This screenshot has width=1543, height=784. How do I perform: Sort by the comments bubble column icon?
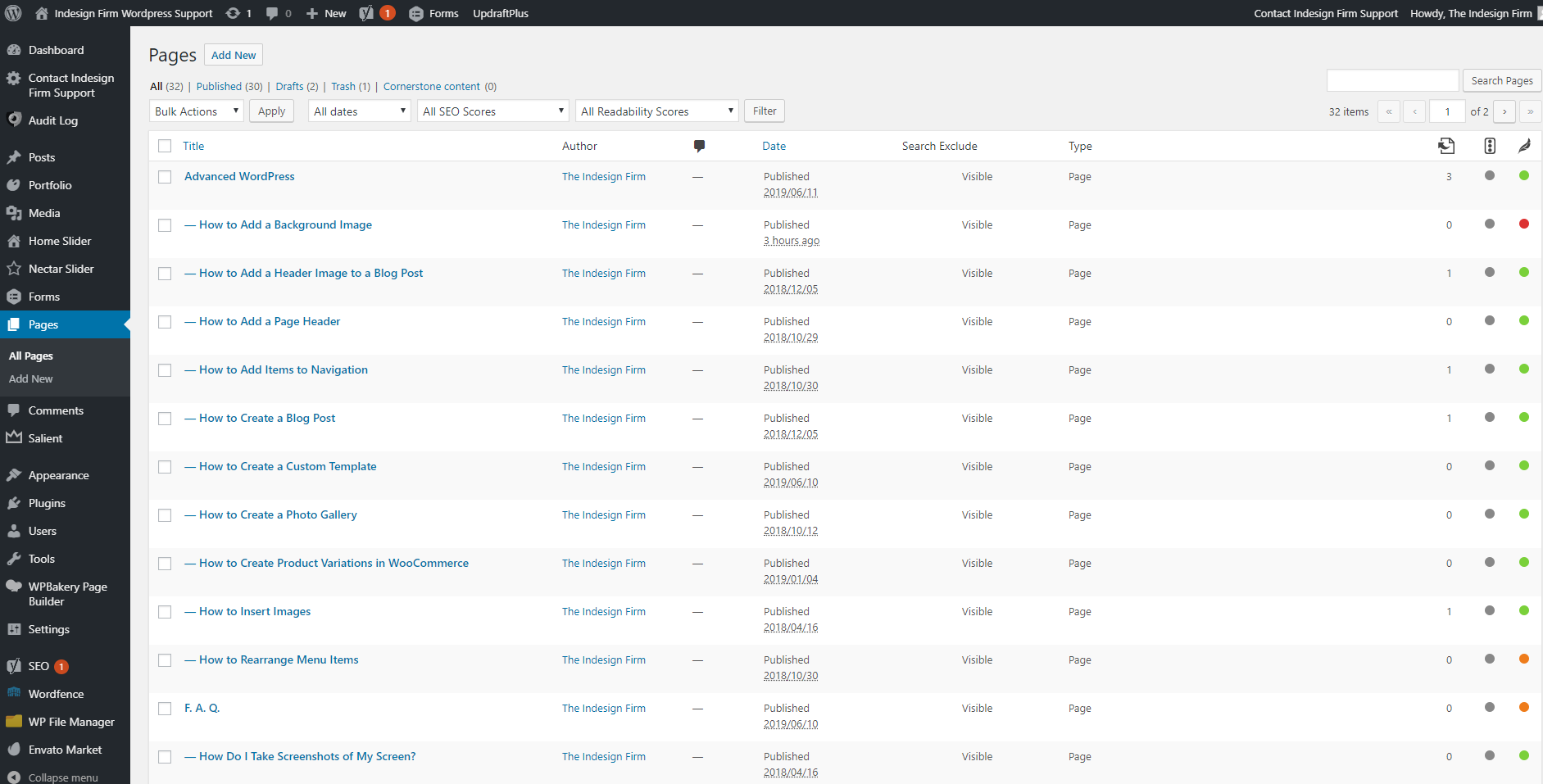(x=699, y=146)
